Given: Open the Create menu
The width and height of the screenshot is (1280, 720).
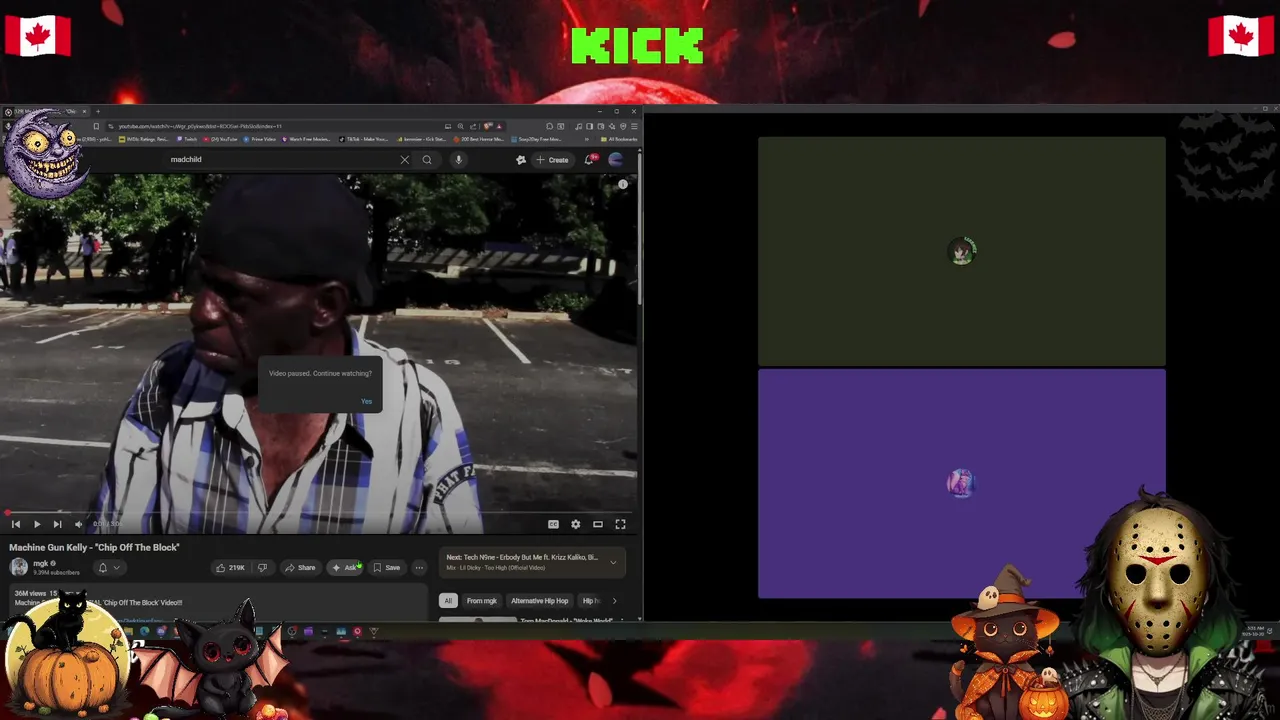Looking at the screenshot, I should coord(552,159).
